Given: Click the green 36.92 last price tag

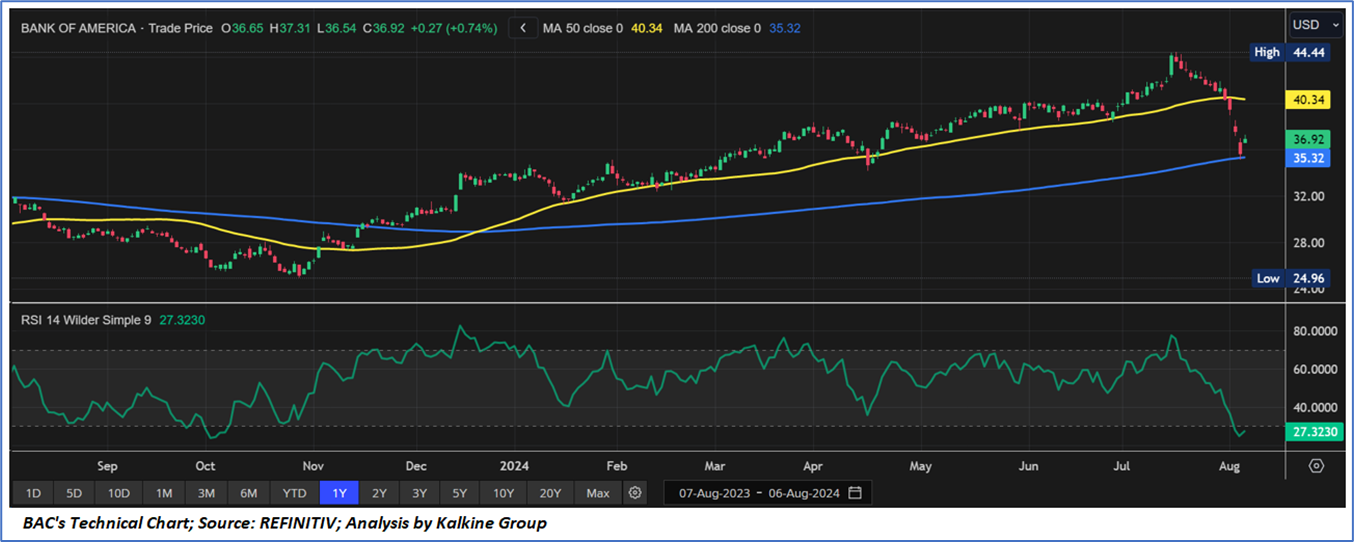Looking at the screenshot, I should tap(1309, 140).
